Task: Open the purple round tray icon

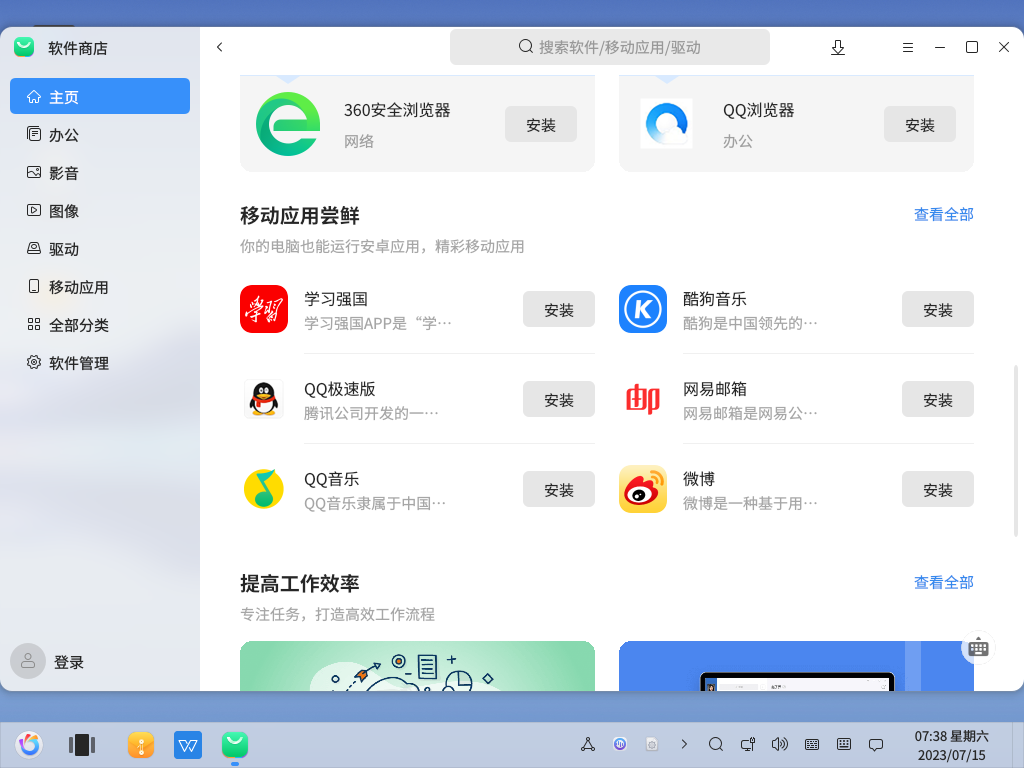Action: (x=620, y=744)
